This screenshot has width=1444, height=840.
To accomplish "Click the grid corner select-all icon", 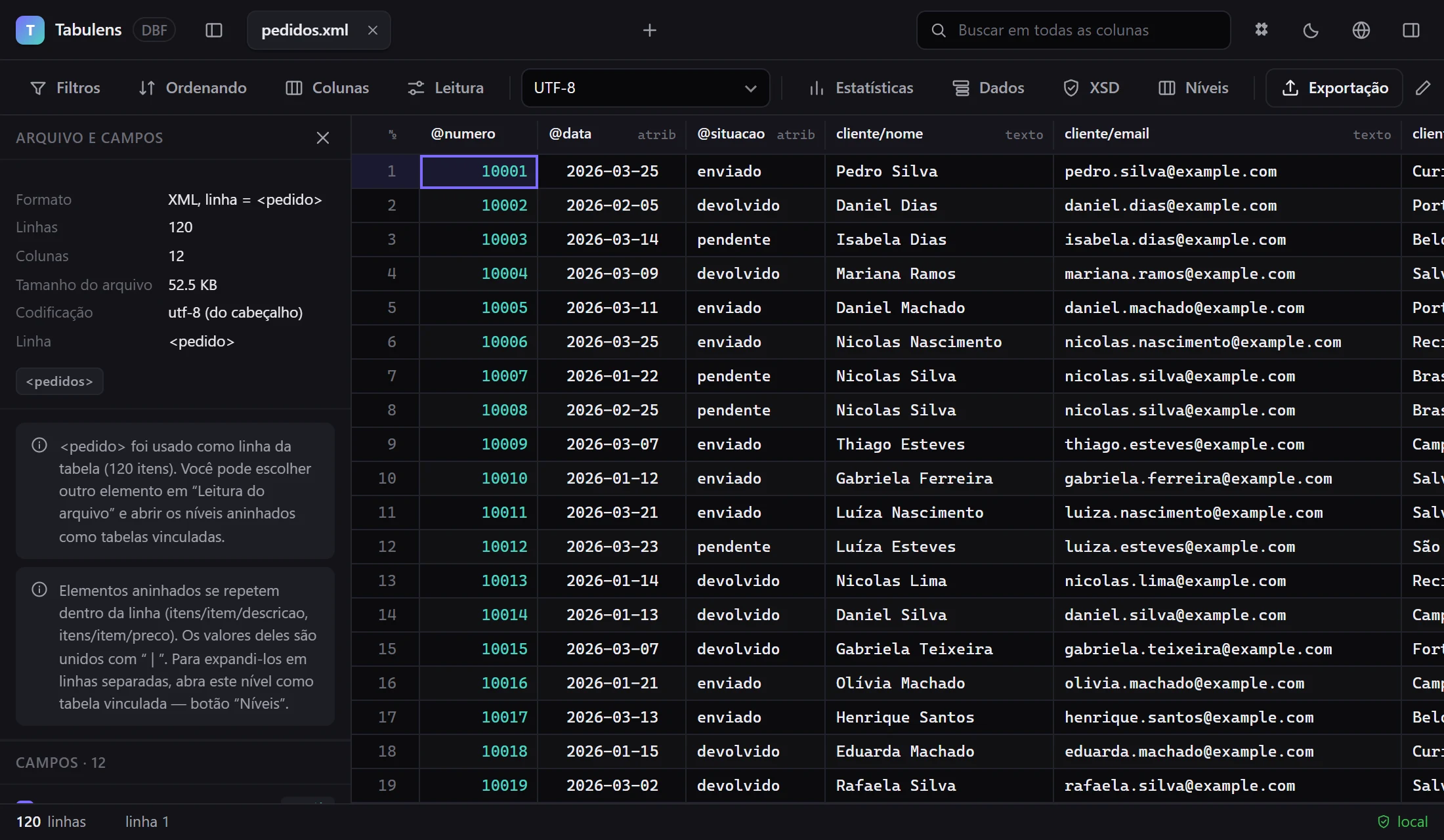I will point(393,135).
